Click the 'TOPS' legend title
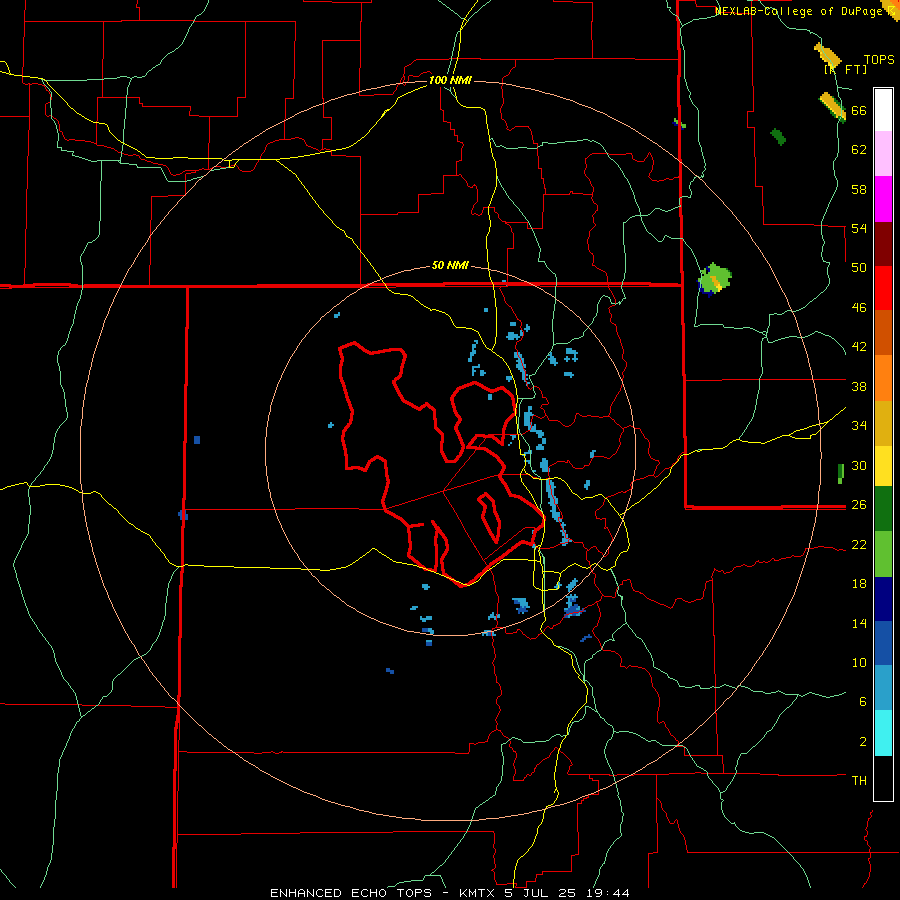 879,59
